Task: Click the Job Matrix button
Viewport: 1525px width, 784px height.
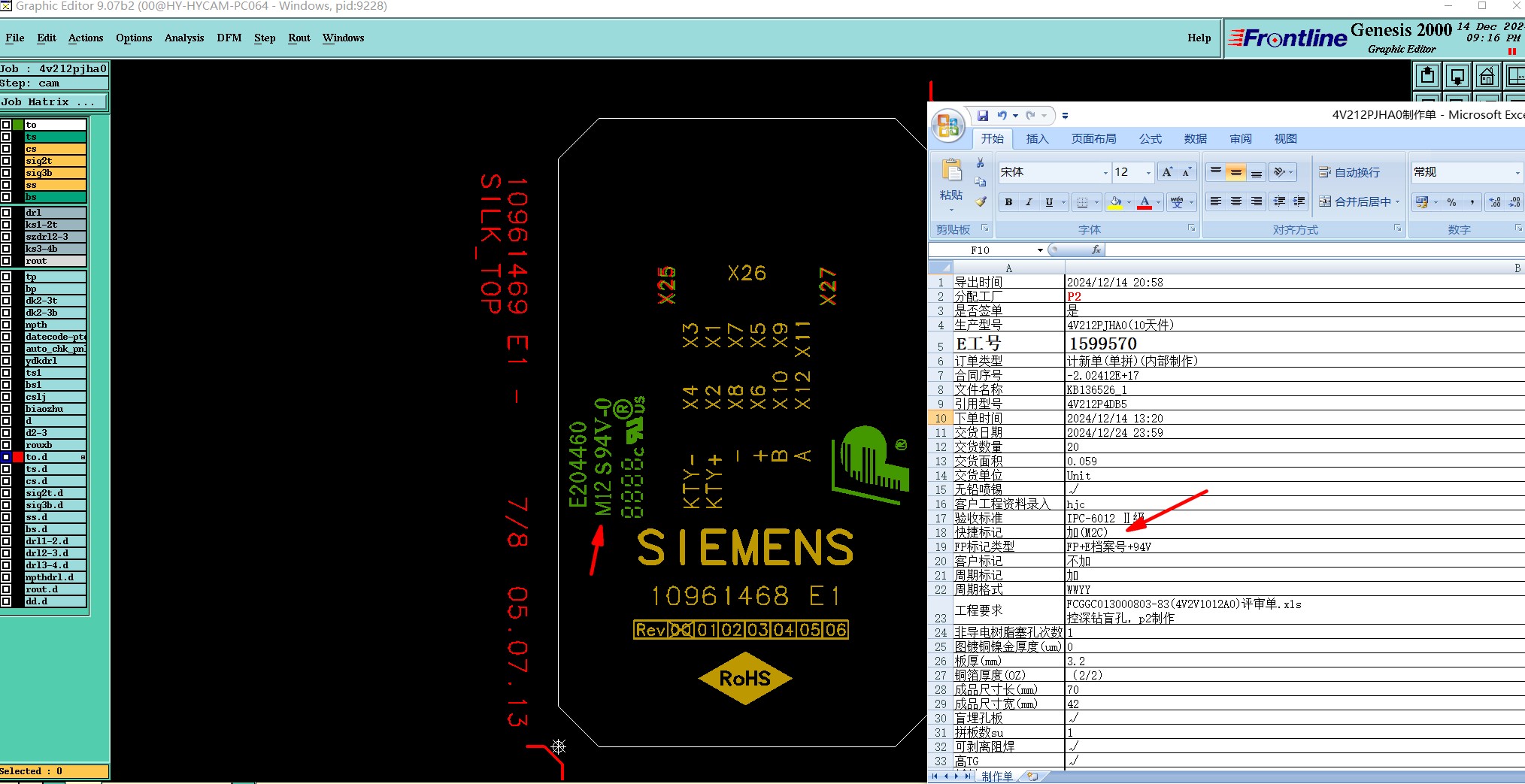Action: click(53, 101)
